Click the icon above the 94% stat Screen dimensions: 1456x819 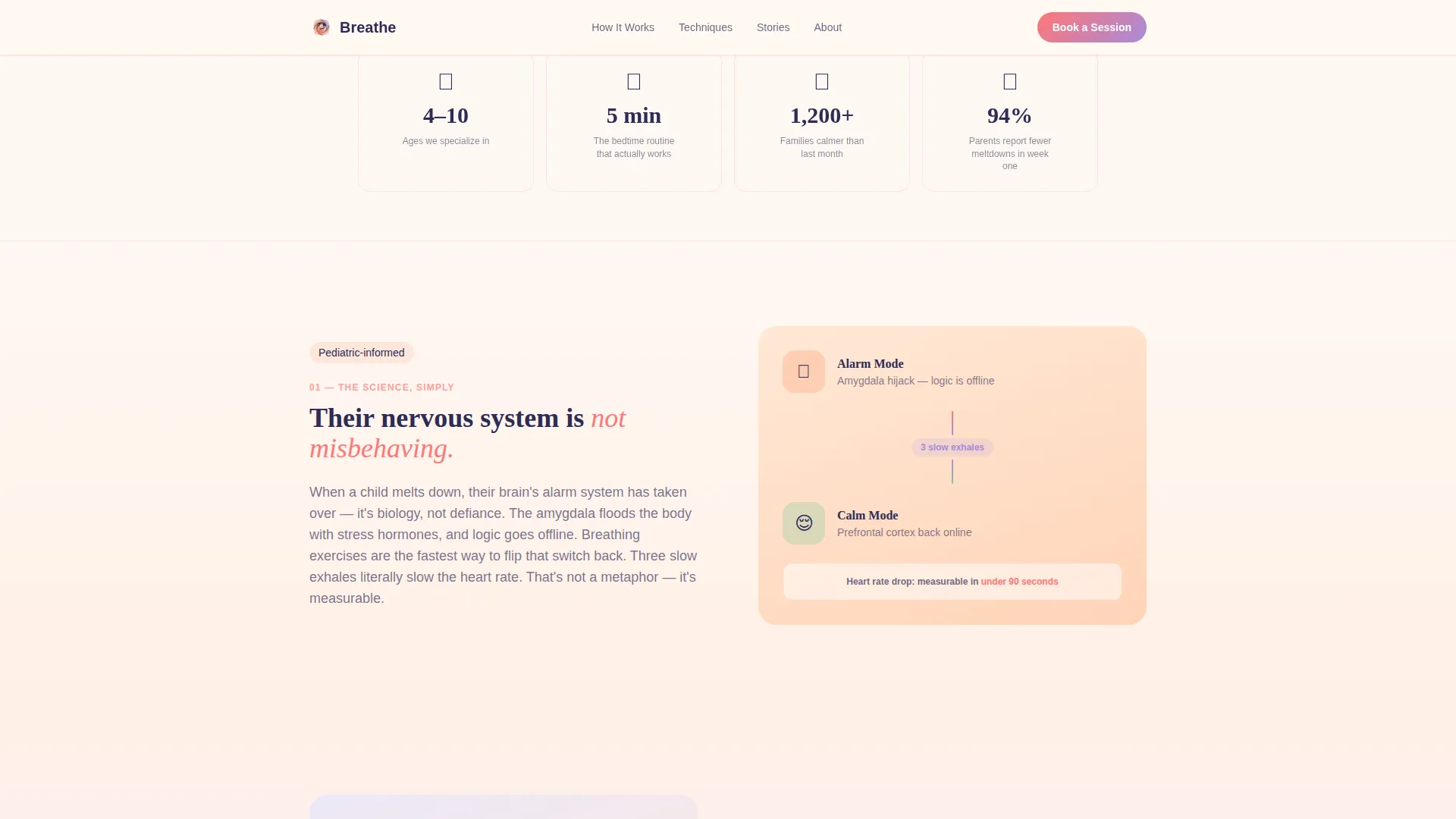(x=1010, y=81)
